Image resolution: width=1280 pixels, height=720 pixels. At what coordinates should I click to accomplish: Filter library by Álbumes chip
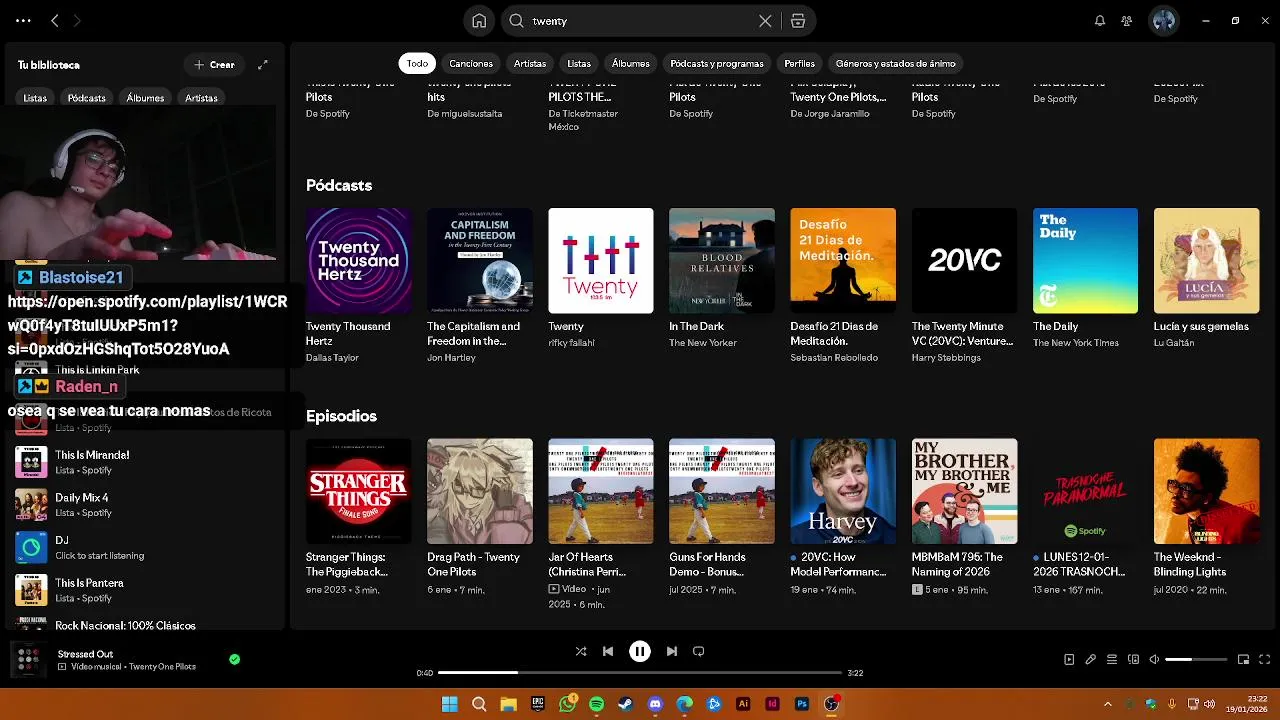tap(145, 98)
